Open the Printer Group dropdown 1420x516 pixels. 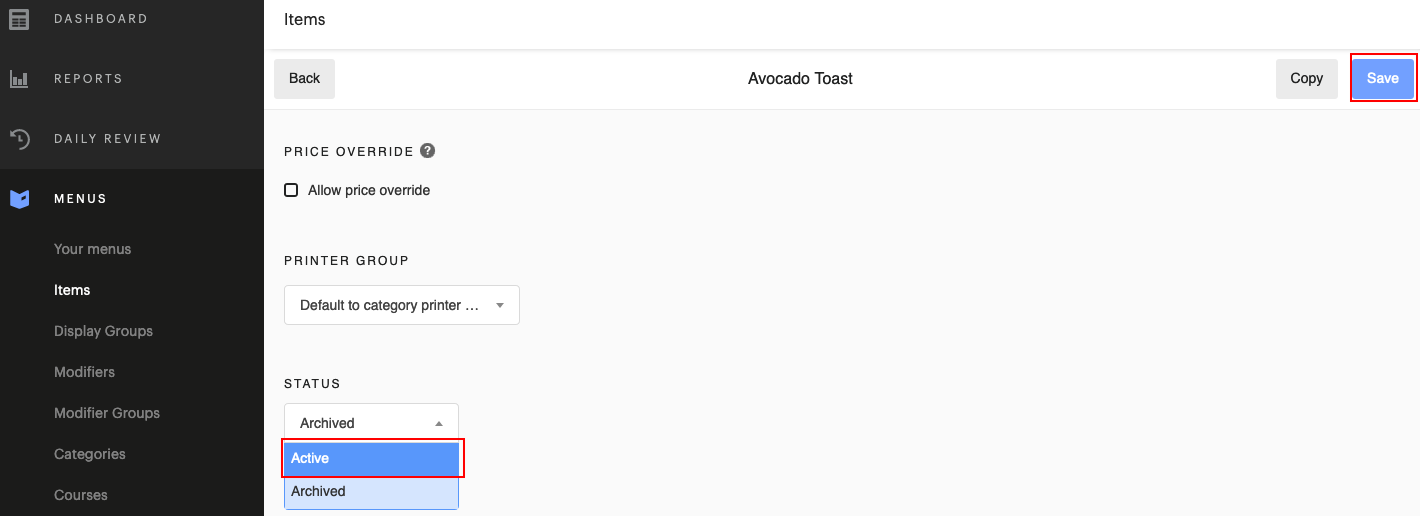(401, 305)
